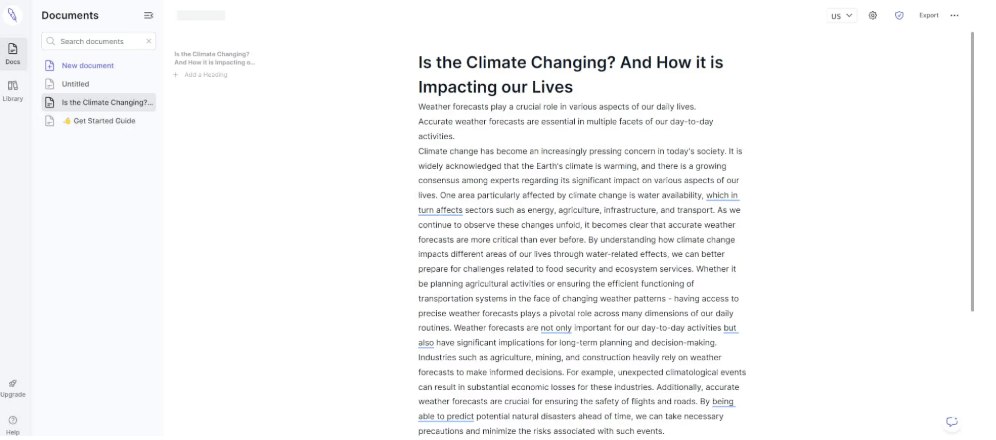Viewport: 996px width, 440px height.
Task: Open the settings gear icon
Action: 873,16
